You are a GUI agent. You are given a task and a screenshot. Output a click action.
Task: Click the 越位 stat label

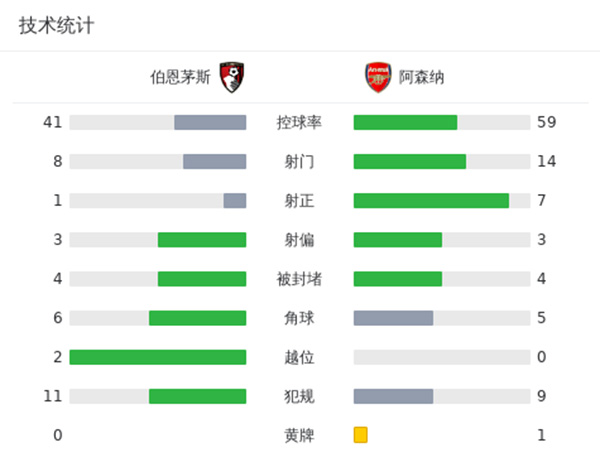pos(299,357)
